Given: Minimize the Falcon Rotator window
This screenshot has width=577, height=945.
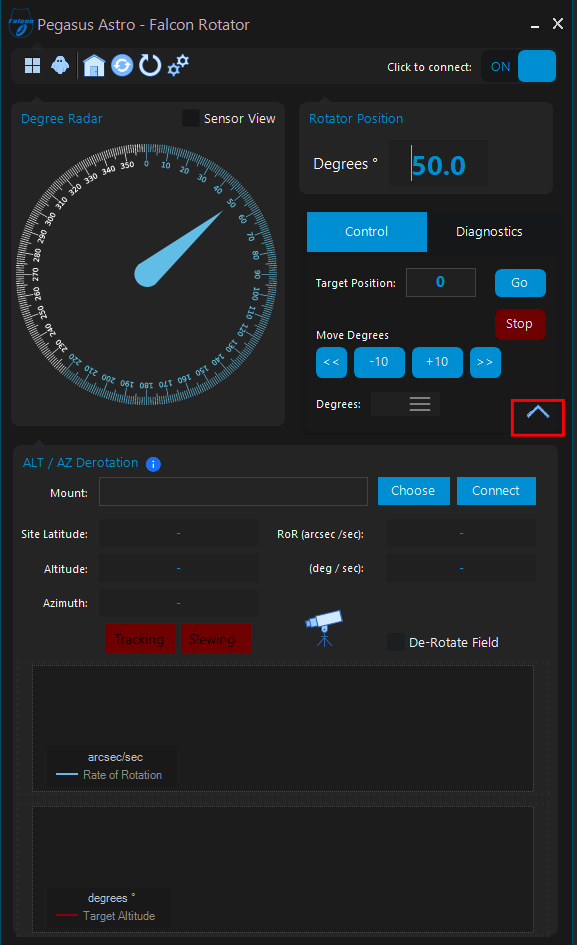Looking at the screenshot, I should 535,25.
